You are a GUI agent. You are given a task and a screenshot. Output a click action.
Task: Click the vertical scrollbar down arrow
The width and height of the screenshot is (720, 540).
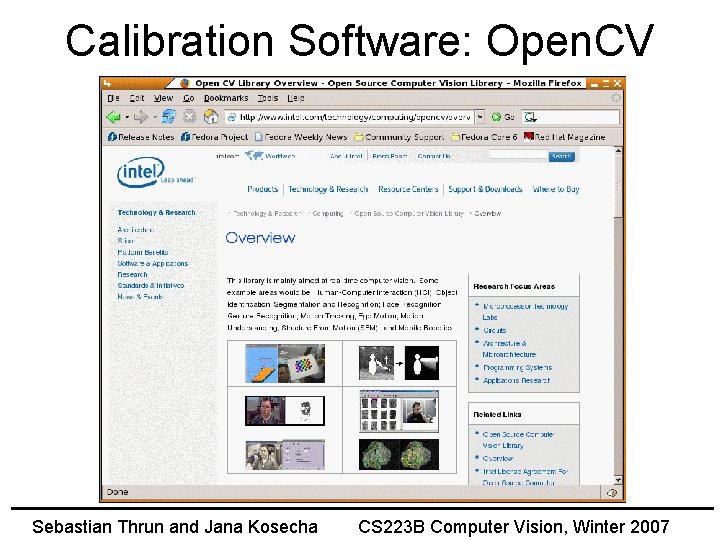[618, 480]
